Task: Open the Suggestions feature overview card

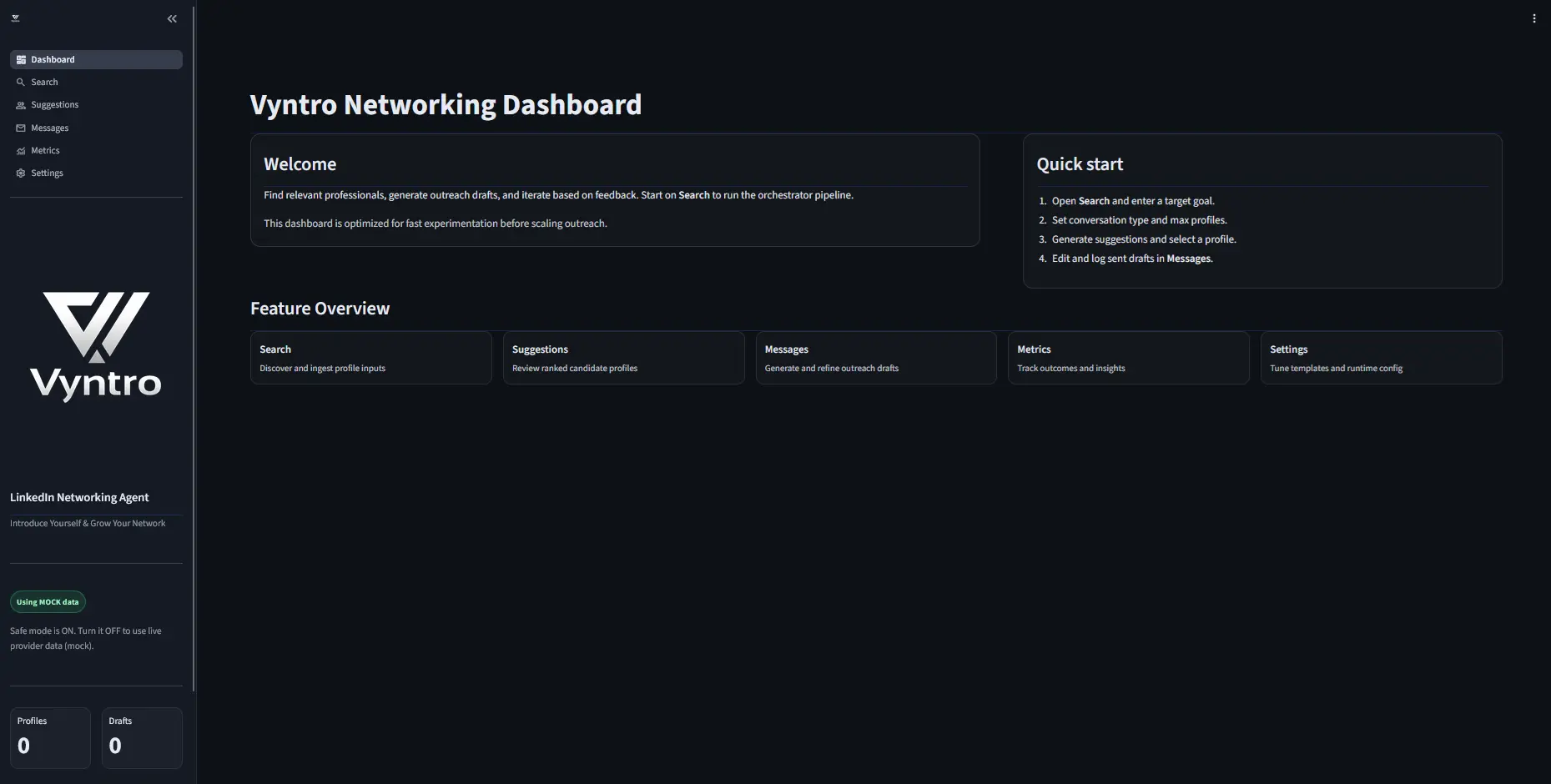Action: click(623, 358)
